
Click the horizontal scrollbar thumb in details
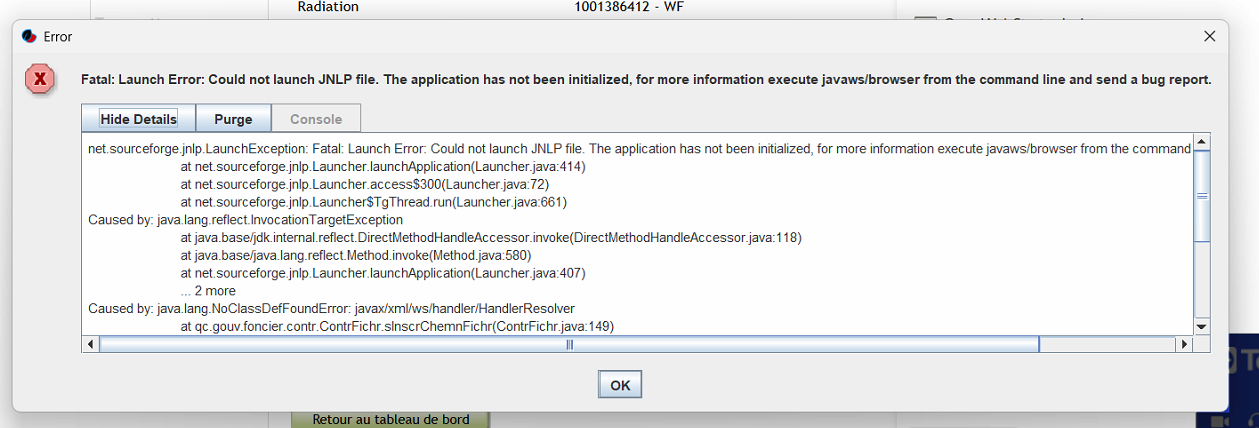click(569, 344)
